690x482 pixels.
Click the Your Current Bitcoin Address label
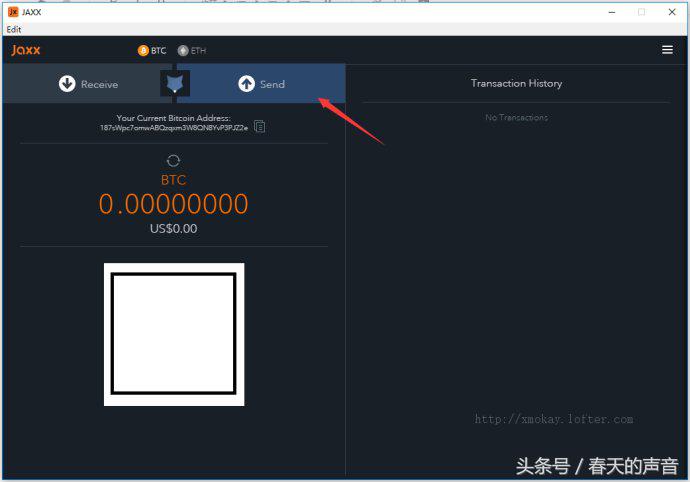click(x=173, y=118)
